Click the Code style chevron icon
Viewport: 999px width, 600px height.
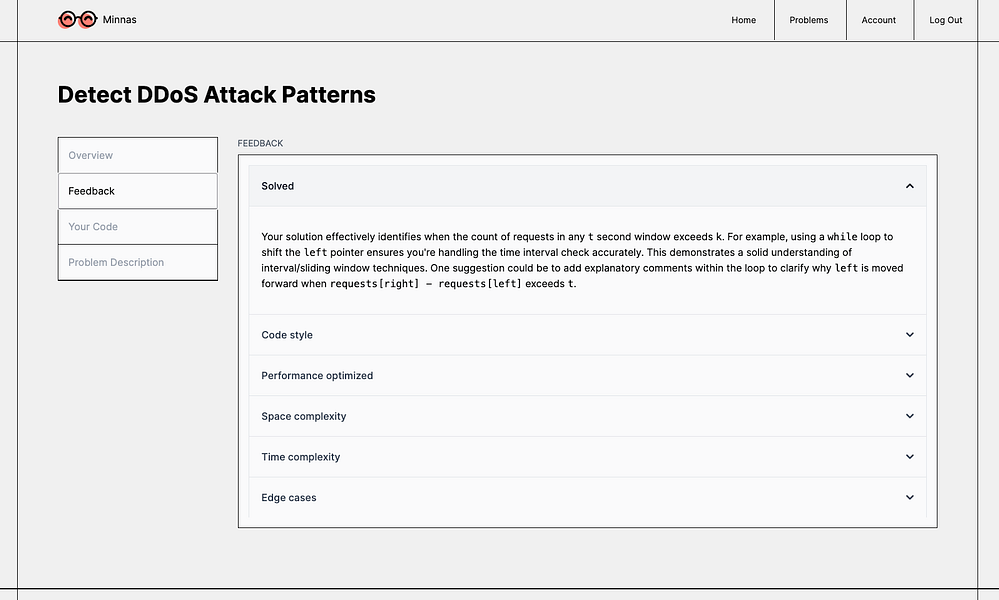909,335
